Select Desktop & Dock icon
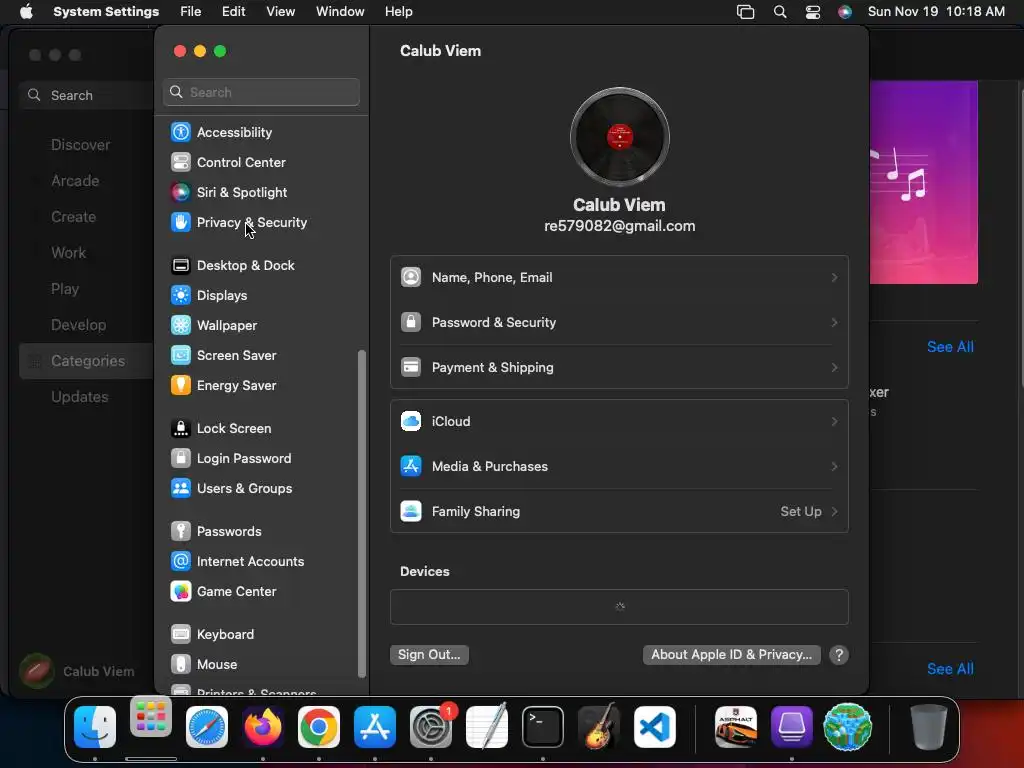 181,265
